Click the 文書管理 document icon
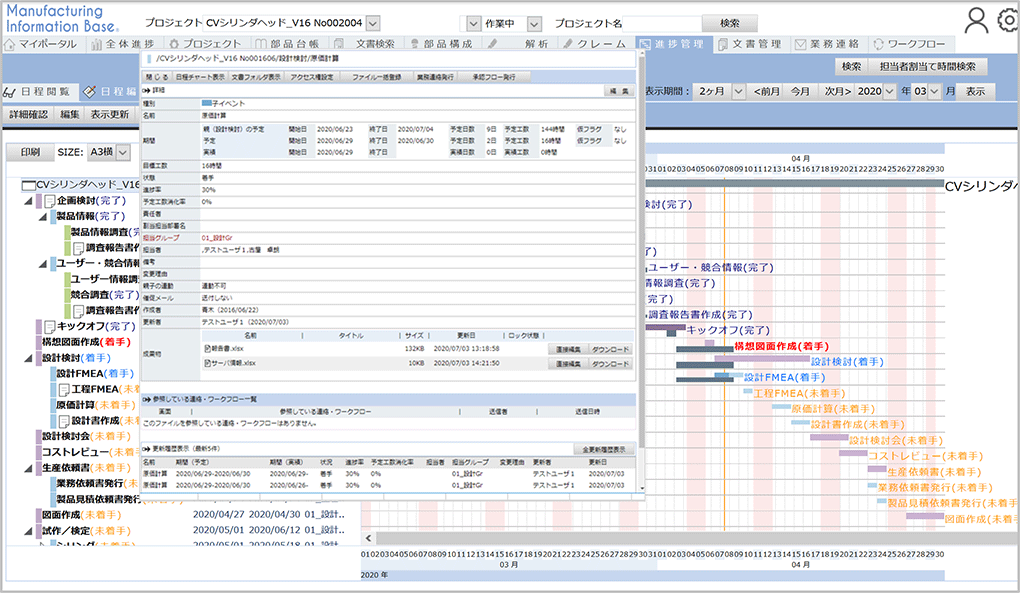The image size is (1020, 593). coord(723,44)
